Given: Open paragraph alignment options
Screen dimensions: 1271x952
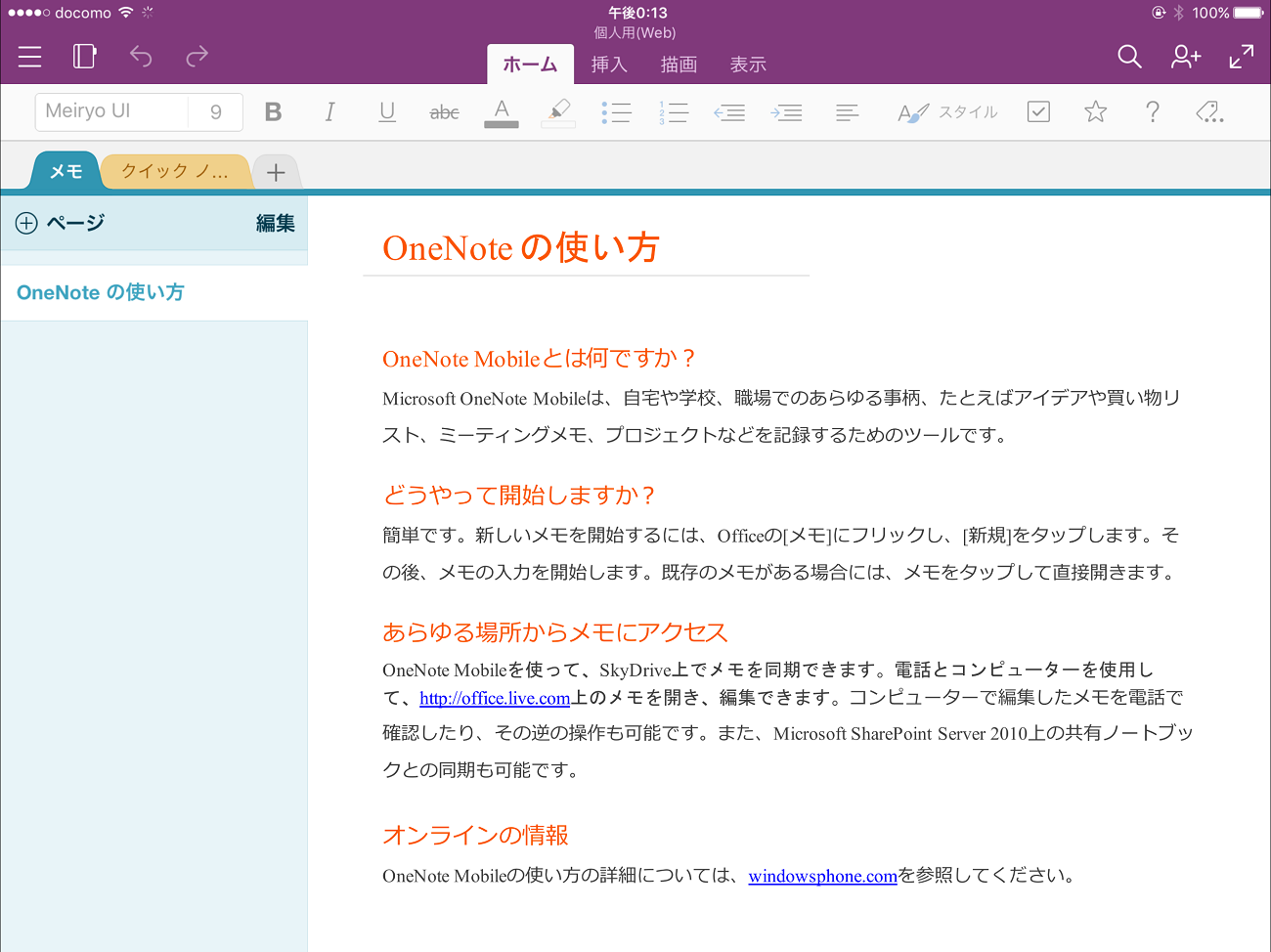Looking at the screenshot, I should click(848, 112).
